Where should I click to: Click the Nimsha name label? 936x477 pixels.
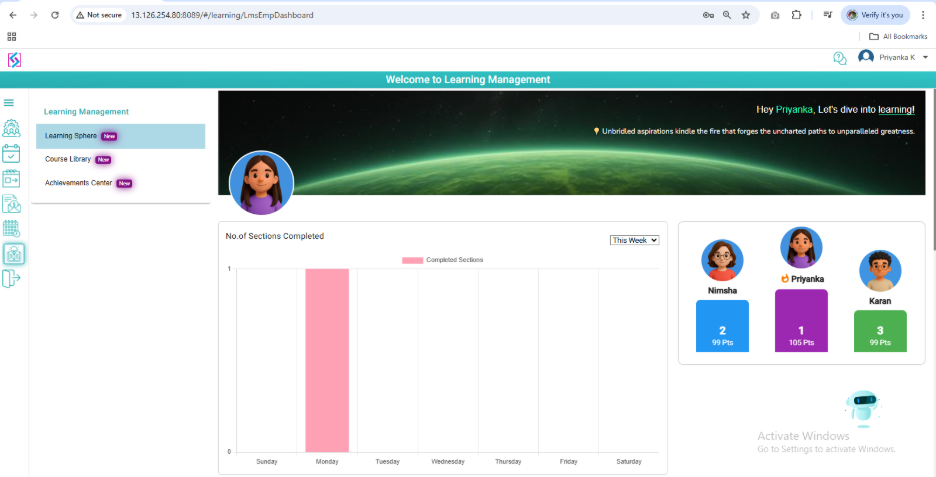tap(722, 291)
